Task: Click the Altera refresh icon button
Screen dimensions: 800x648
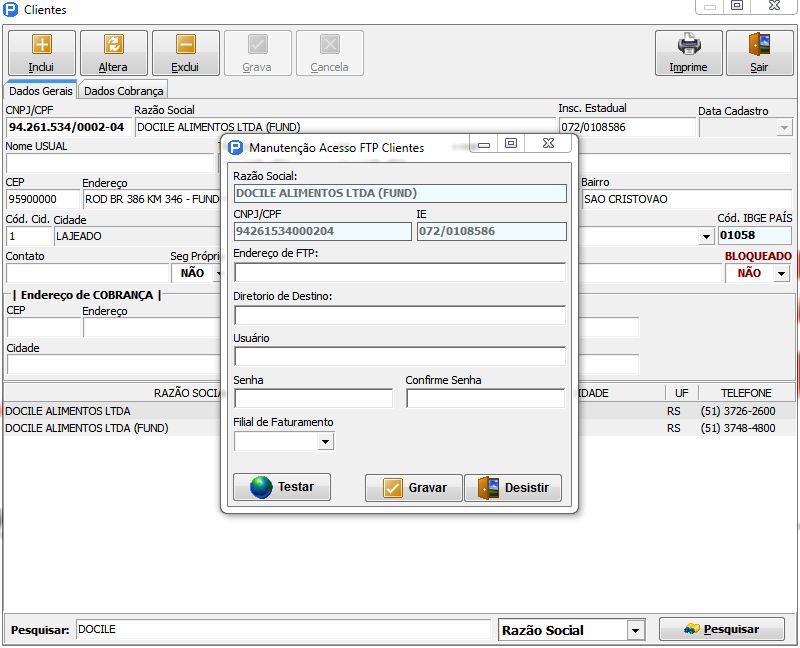Action: (x=114, y=53)
